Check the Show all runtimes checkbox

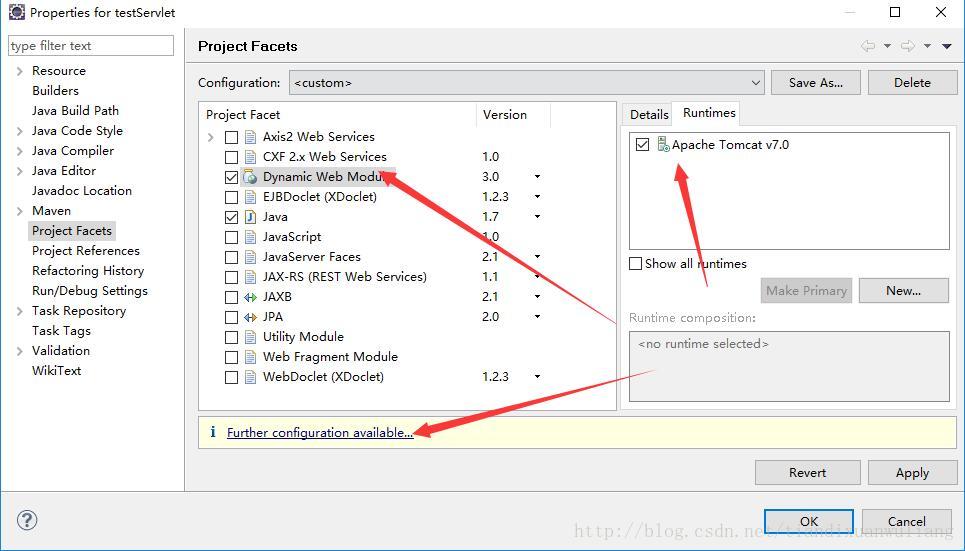point(636,263)
